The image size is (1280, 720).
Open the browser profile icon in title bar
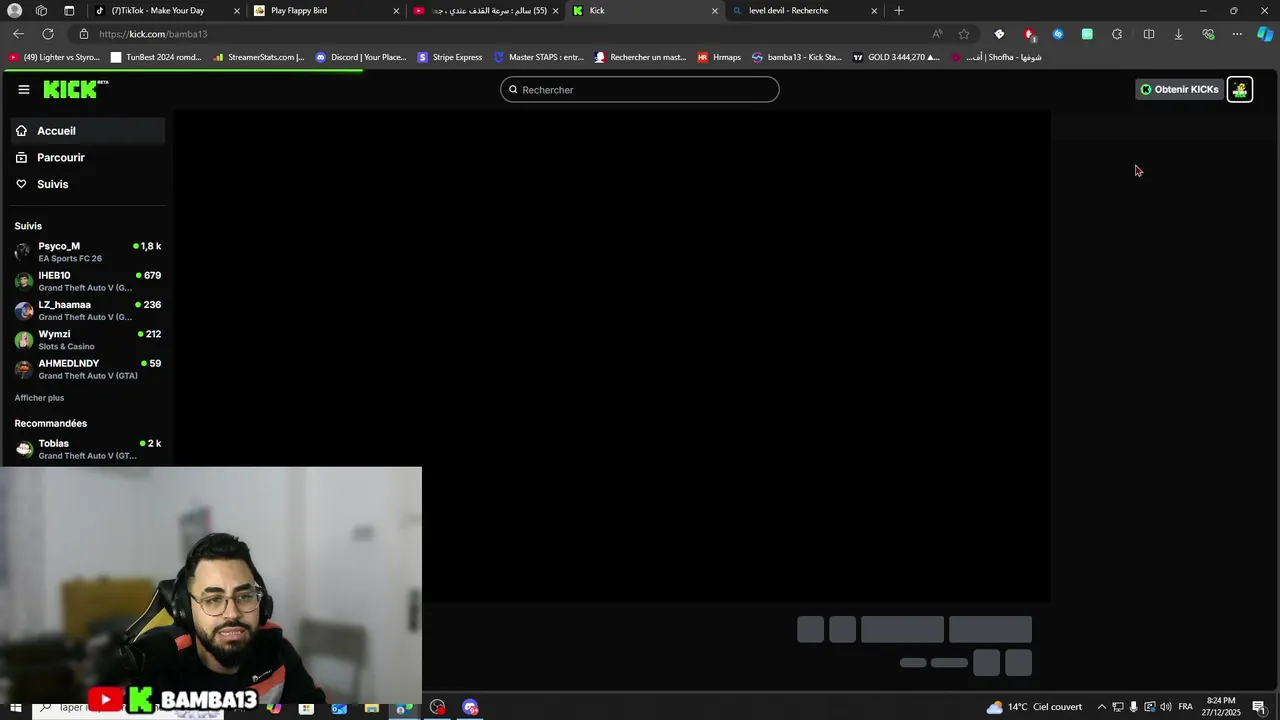15,11
